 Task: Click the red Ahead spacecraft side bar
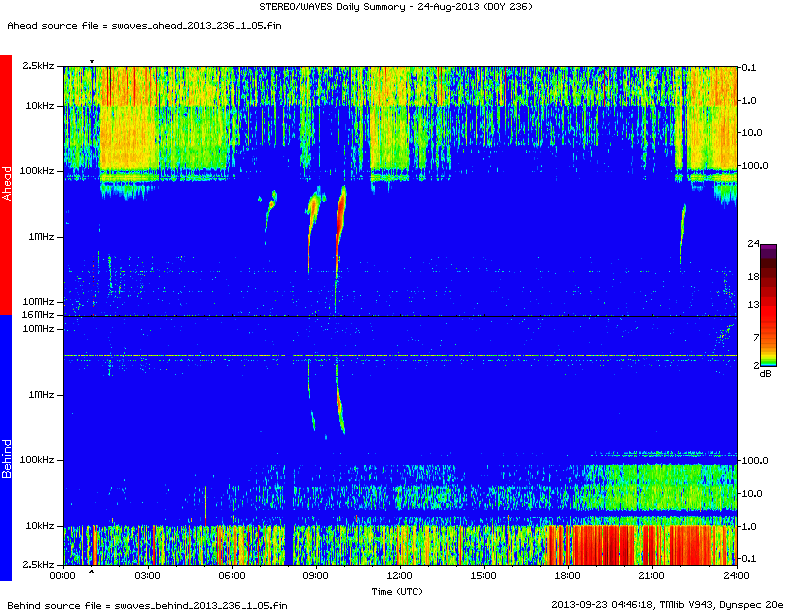click(x=5, y=185)
